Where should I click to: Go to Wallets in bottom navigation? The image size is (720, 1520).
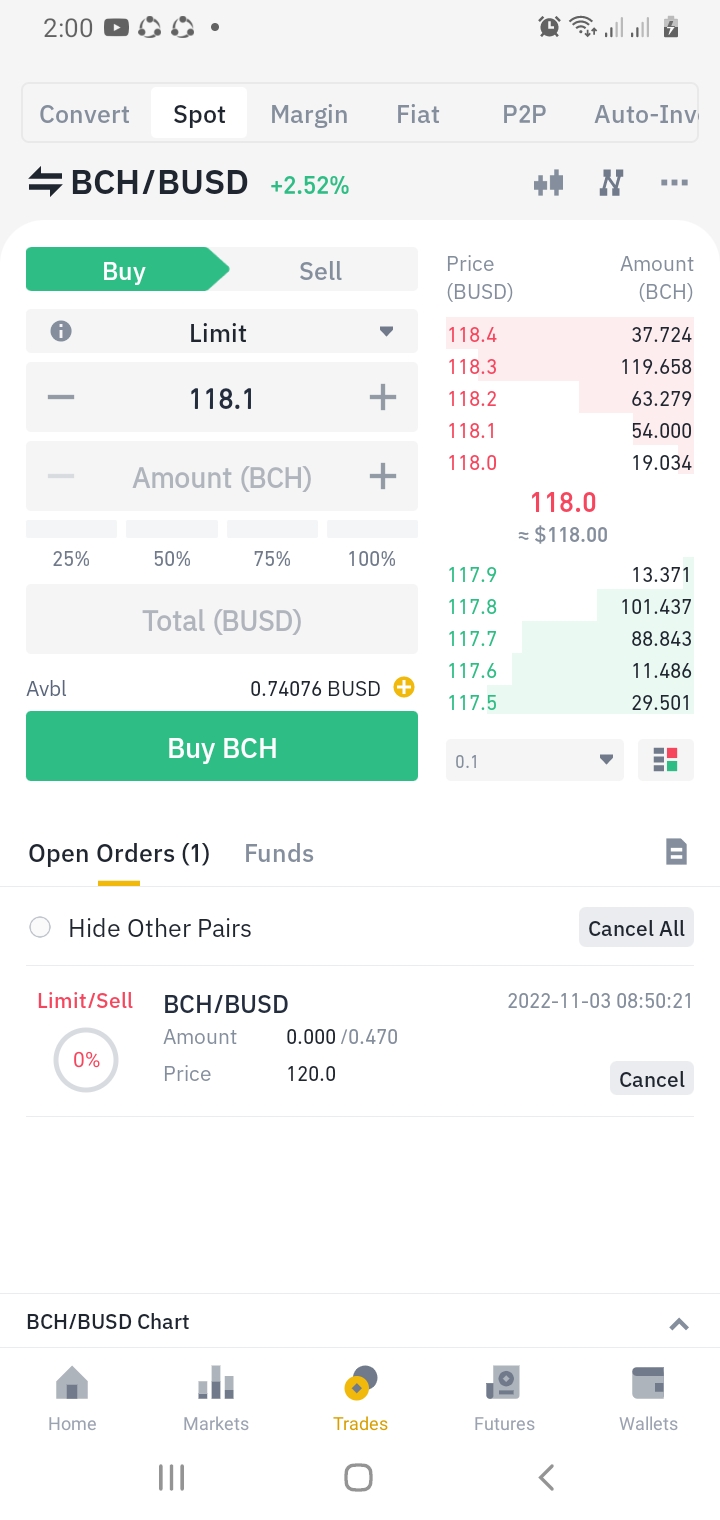point(648,1398)
